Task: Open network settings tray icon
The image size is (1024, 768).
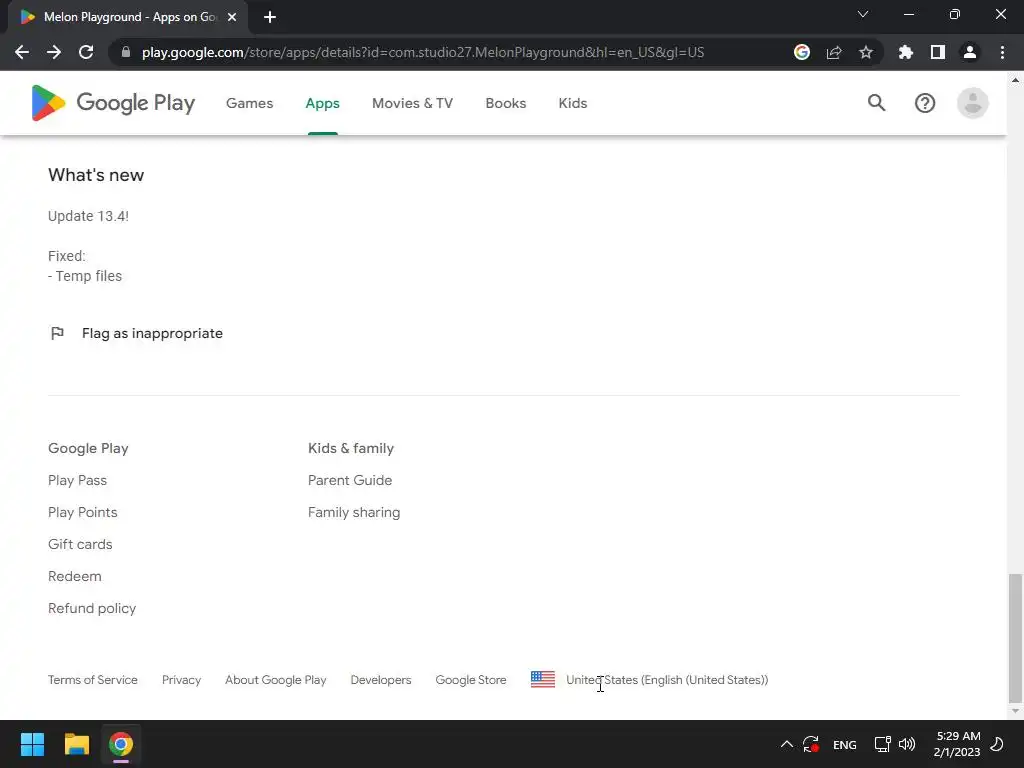Action: click(882, 744)
